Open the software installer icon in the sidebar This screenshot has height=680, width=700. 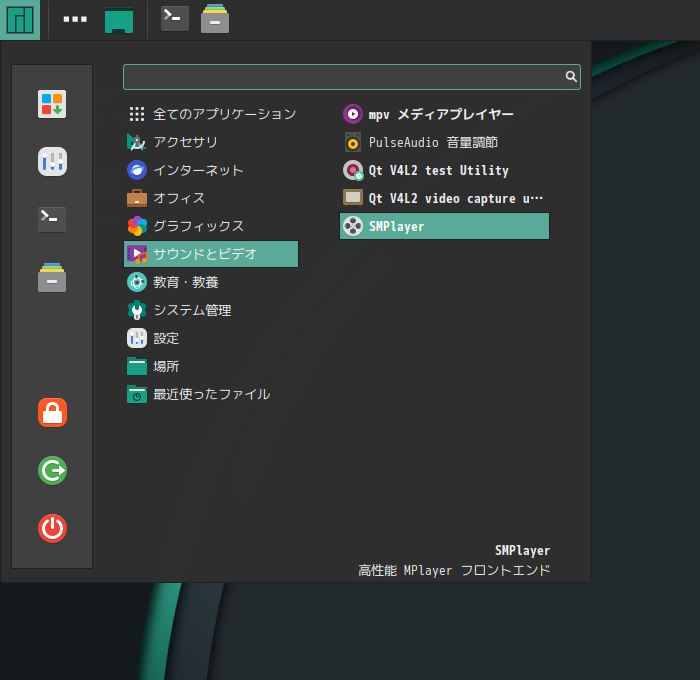[52, 104]
